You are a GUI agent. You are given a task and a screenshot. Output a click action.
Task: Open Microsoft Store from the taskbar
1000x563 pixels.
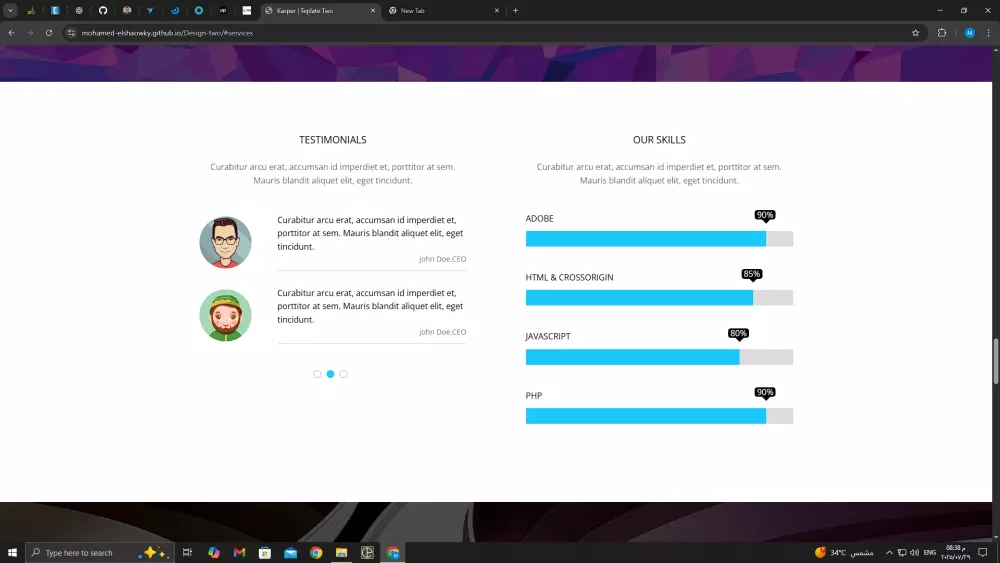tap(265, 552)
